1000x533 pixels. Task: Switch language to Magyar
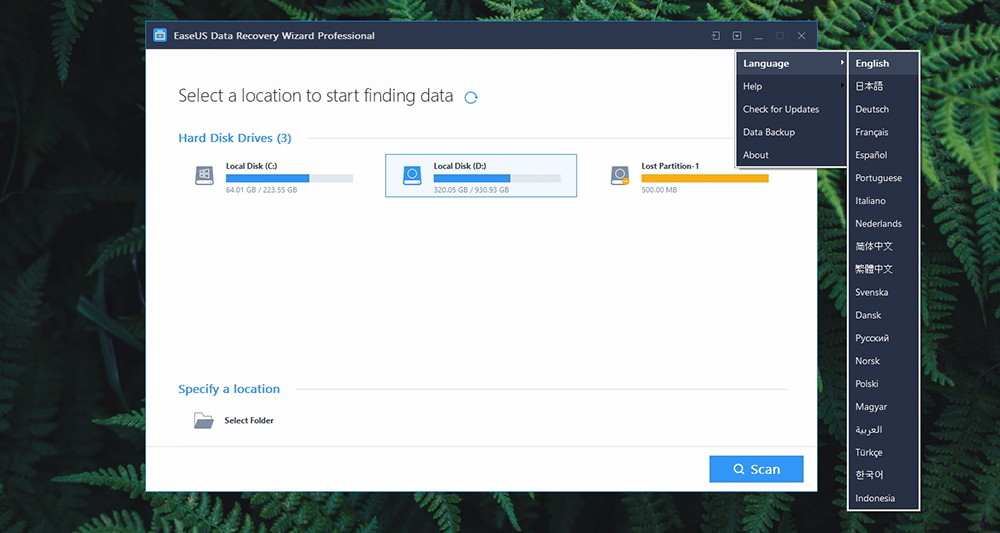(x=883, y=407)
